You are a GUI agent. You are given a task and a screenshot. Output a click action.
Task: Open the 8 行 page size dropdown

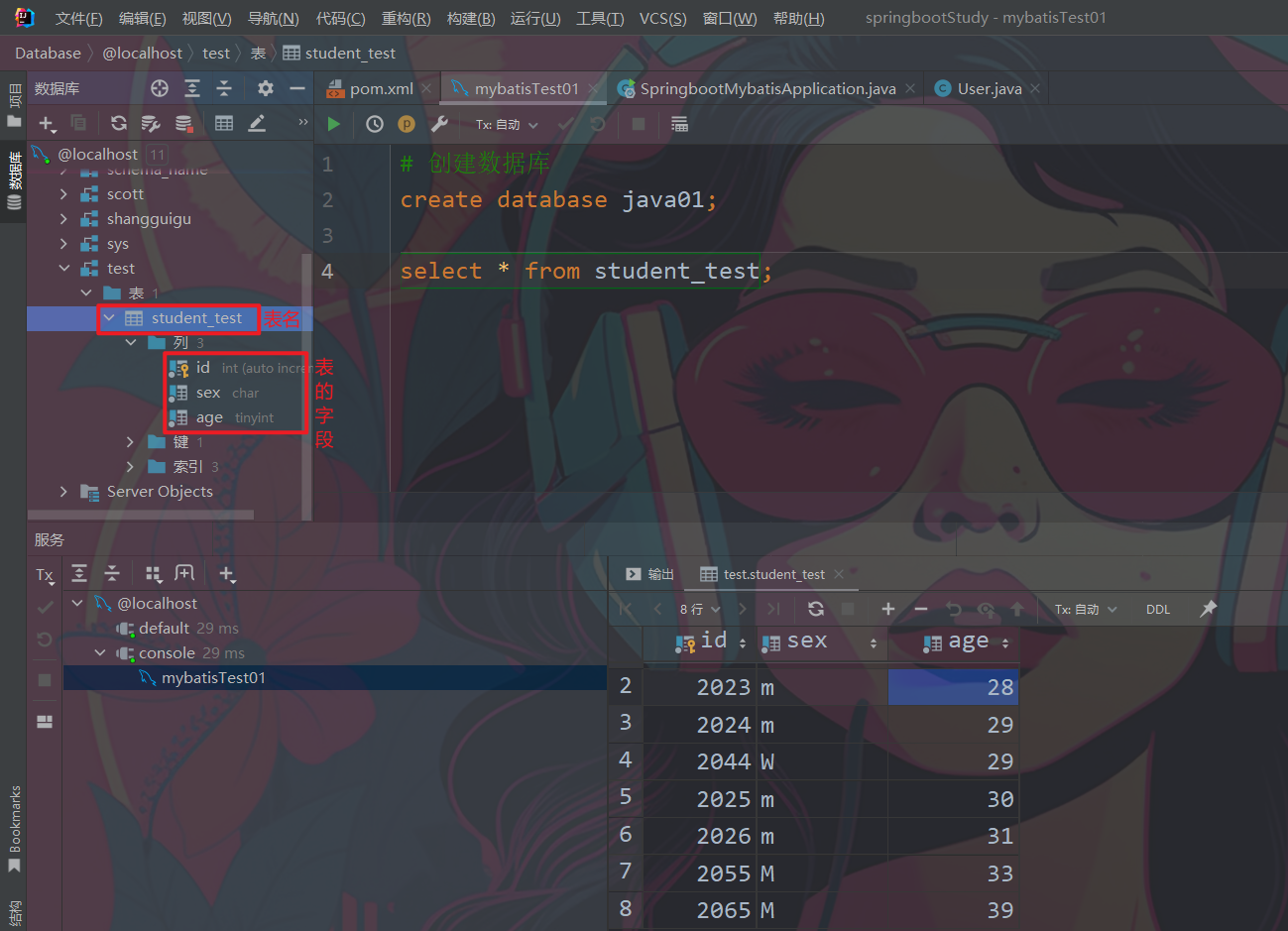700,609
